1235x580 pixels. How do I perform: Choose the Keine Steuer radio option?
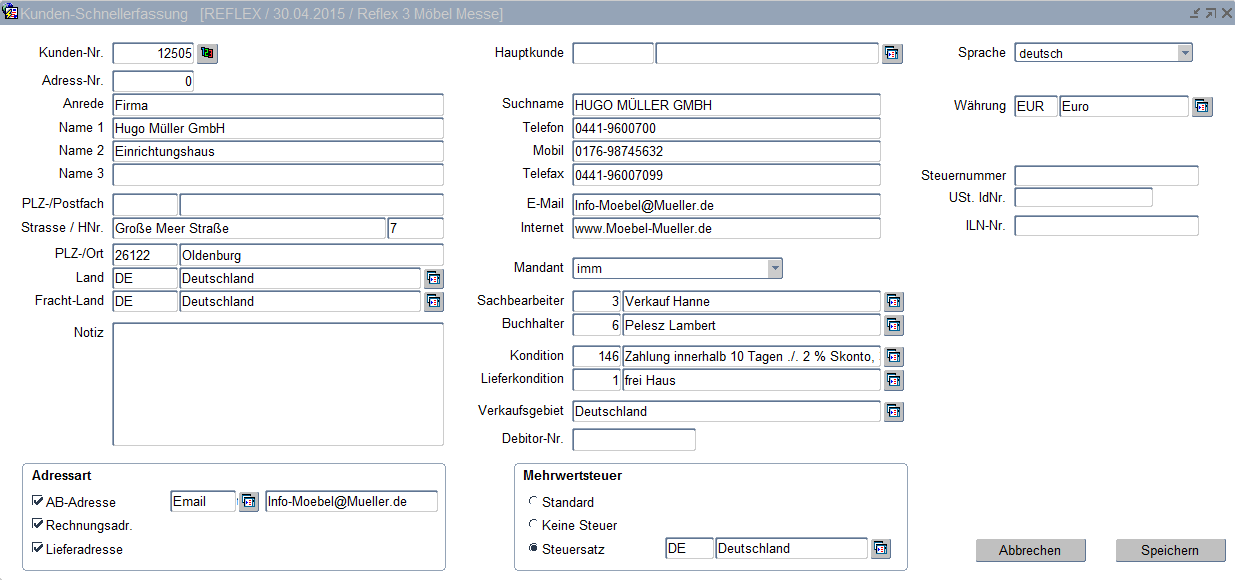[533, 525]
